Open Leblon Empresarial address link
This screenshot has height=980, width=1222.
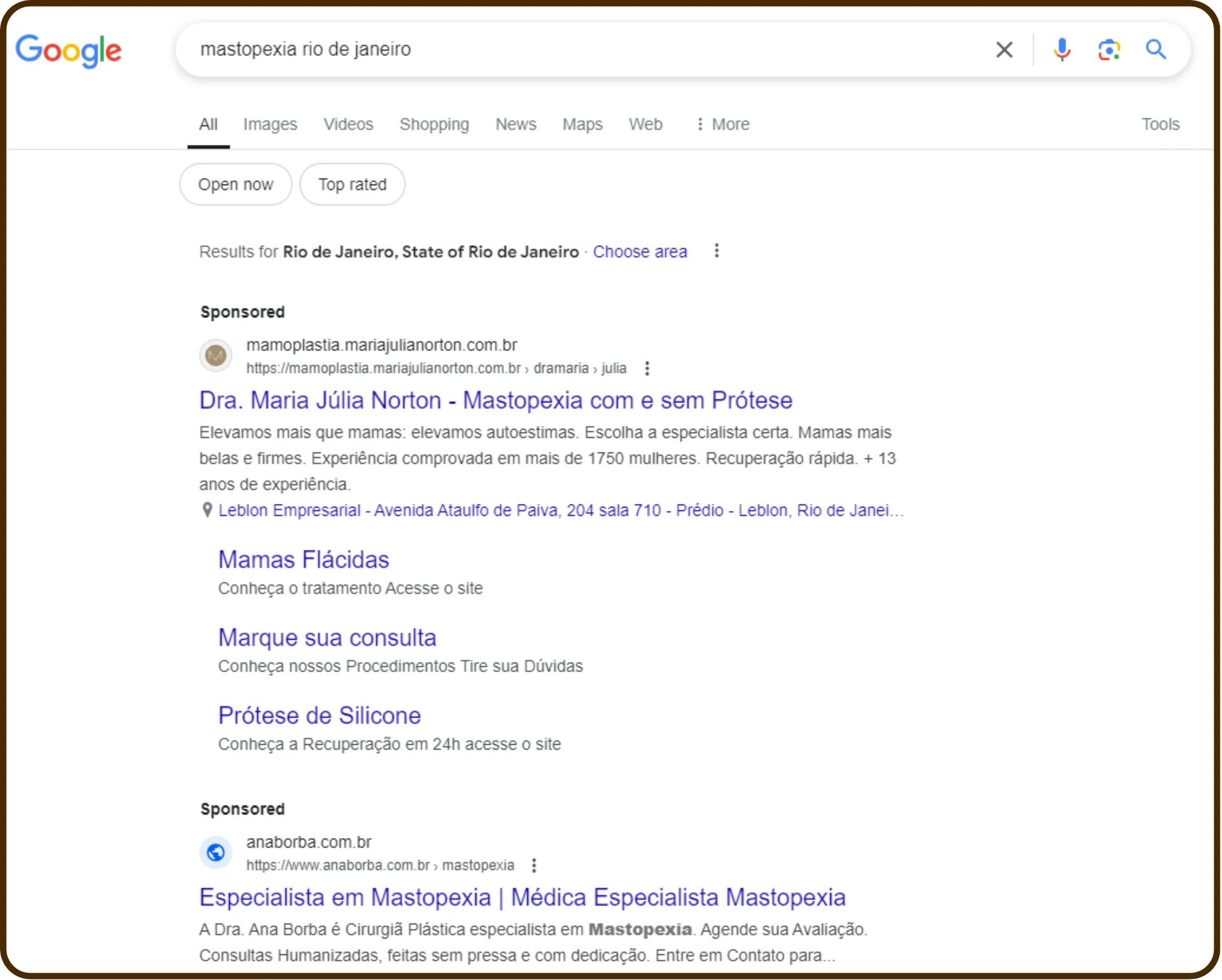tap(561, 510)
